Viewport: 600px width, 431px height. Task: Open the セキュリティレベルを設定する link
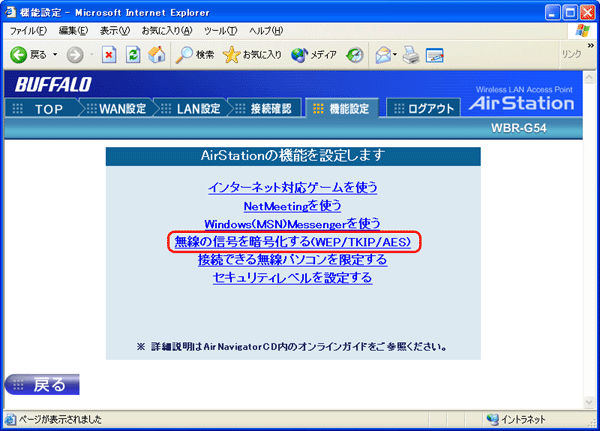(292, 277)
